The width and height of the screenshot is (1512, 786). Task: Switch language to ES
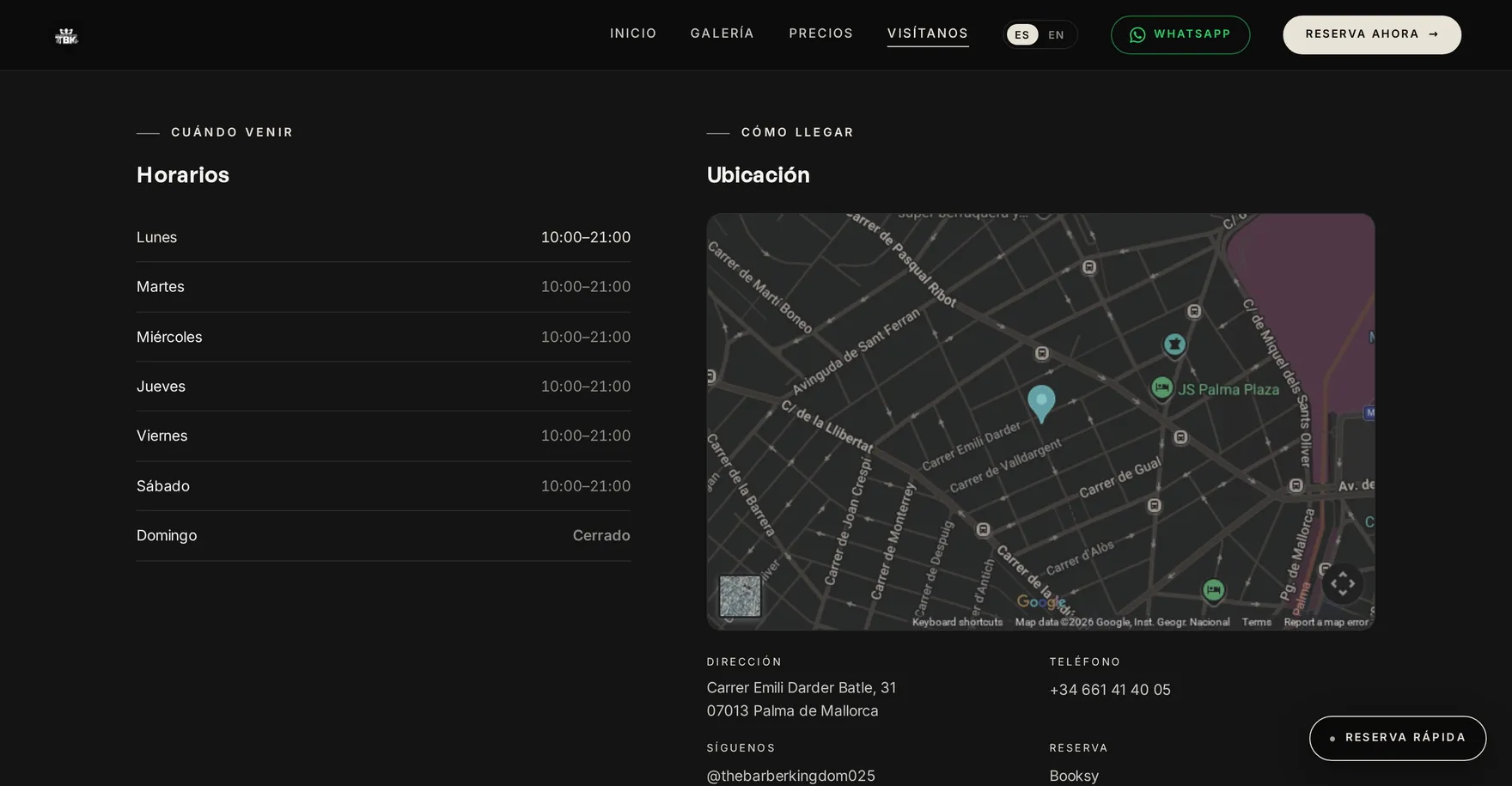1021,35
